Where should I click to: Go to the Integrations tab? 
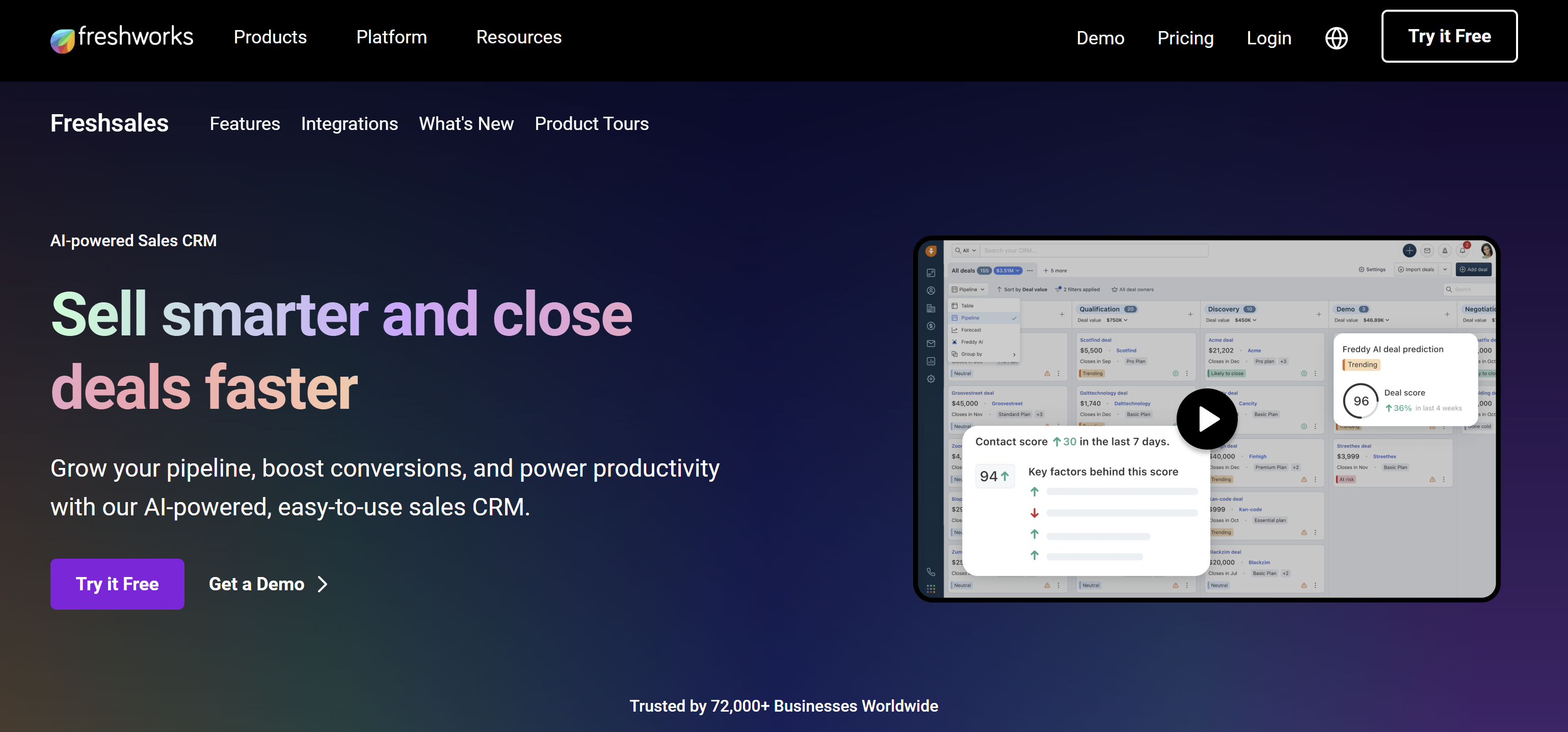pyautogui.click(x=350, y=124)
